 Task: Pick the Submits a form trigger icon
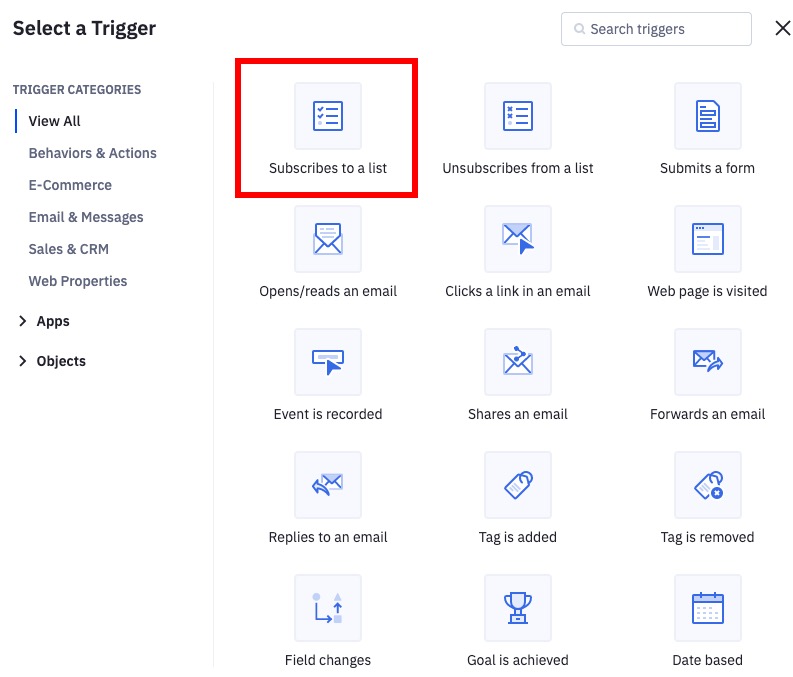point(708,116)
